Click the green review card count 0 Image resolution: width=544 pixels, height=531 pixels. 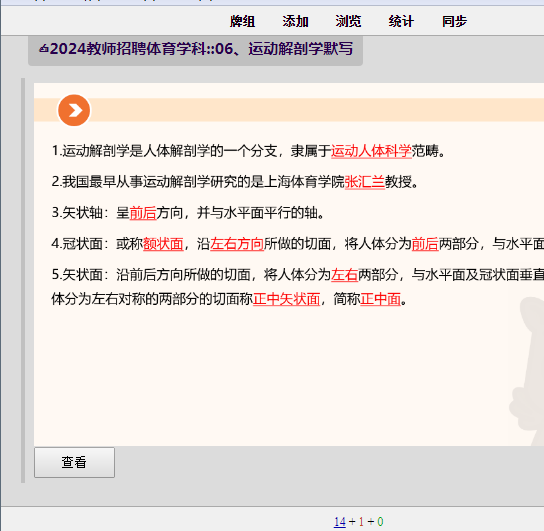click(380, 522)
